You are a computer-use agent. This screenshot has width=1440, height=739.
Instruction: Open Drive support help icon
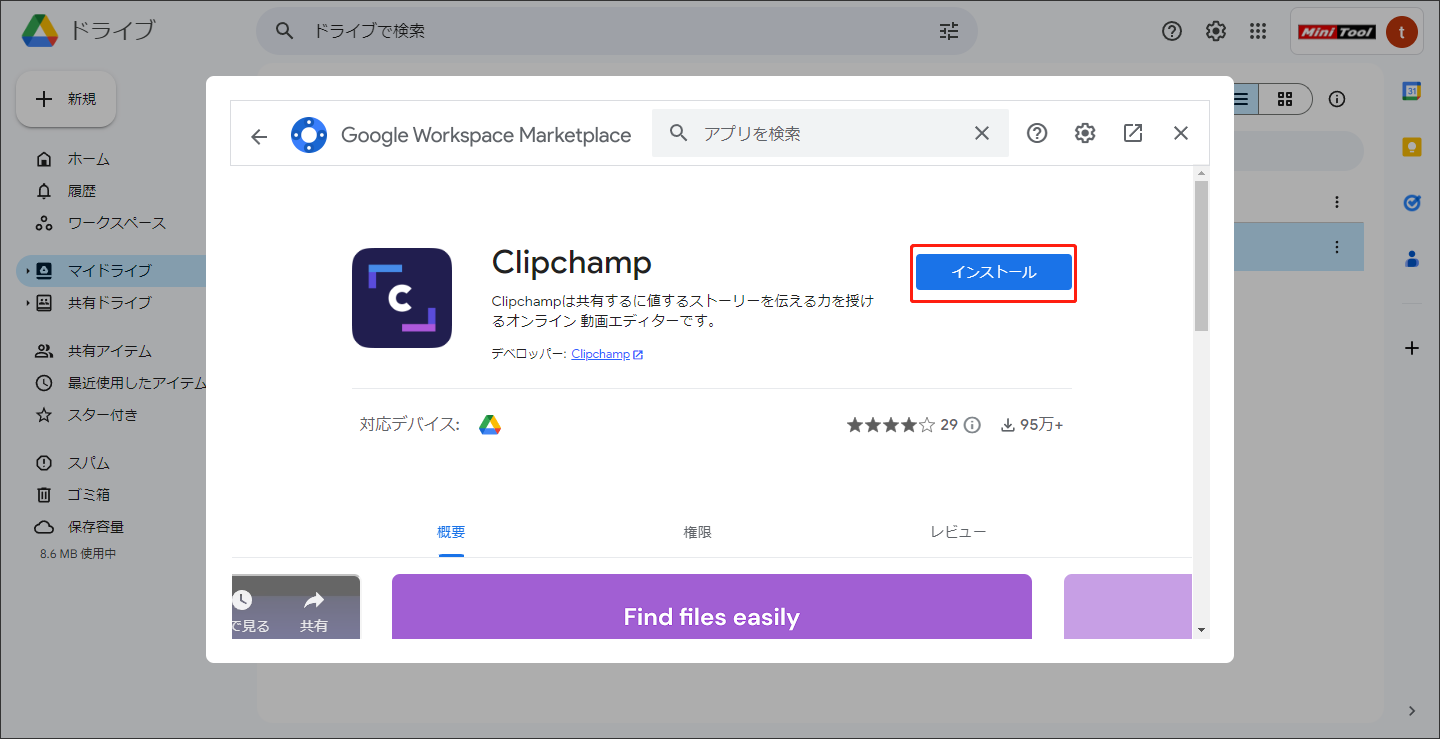[x=1172, y=31]
